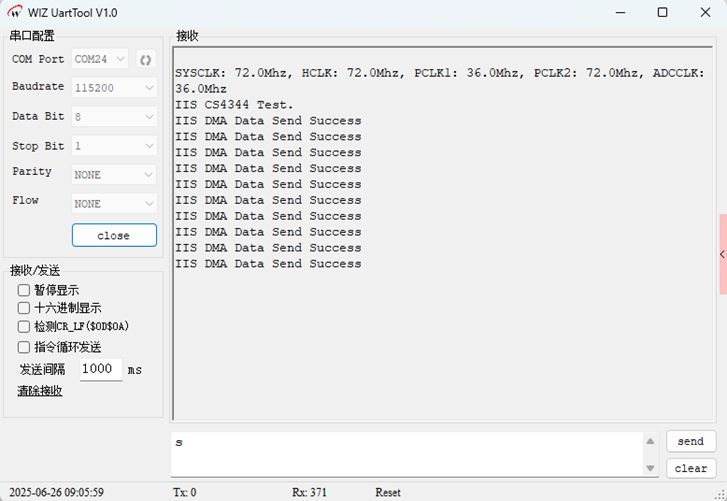The image size is (727, 501).
Task: Check the 检测CR_LF($0D$0A) option
Action: point(24,326)
